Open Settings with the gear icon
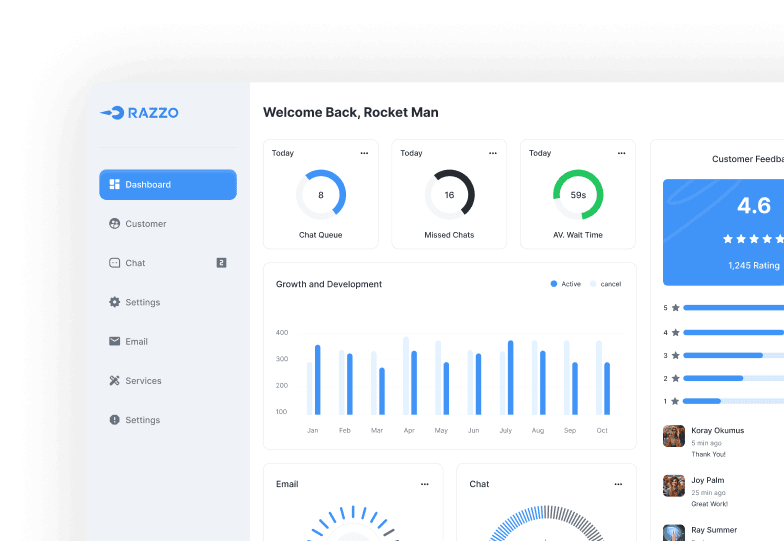Viewport: 784px width, 541px height. point(168,302)
